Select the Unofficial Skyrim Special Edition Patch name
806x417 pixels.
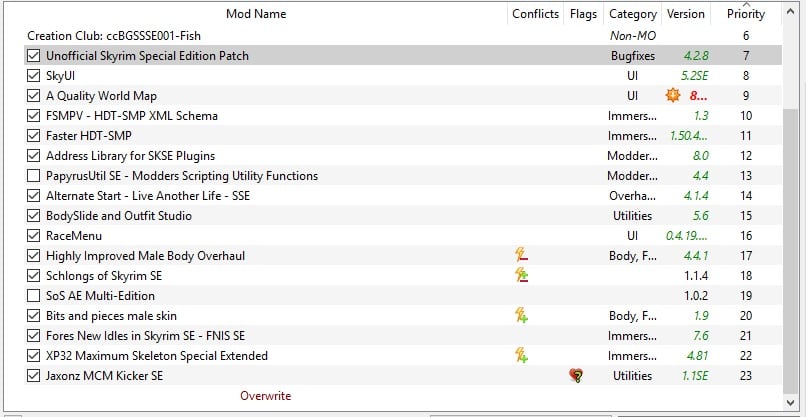click(x=147, y=56)
